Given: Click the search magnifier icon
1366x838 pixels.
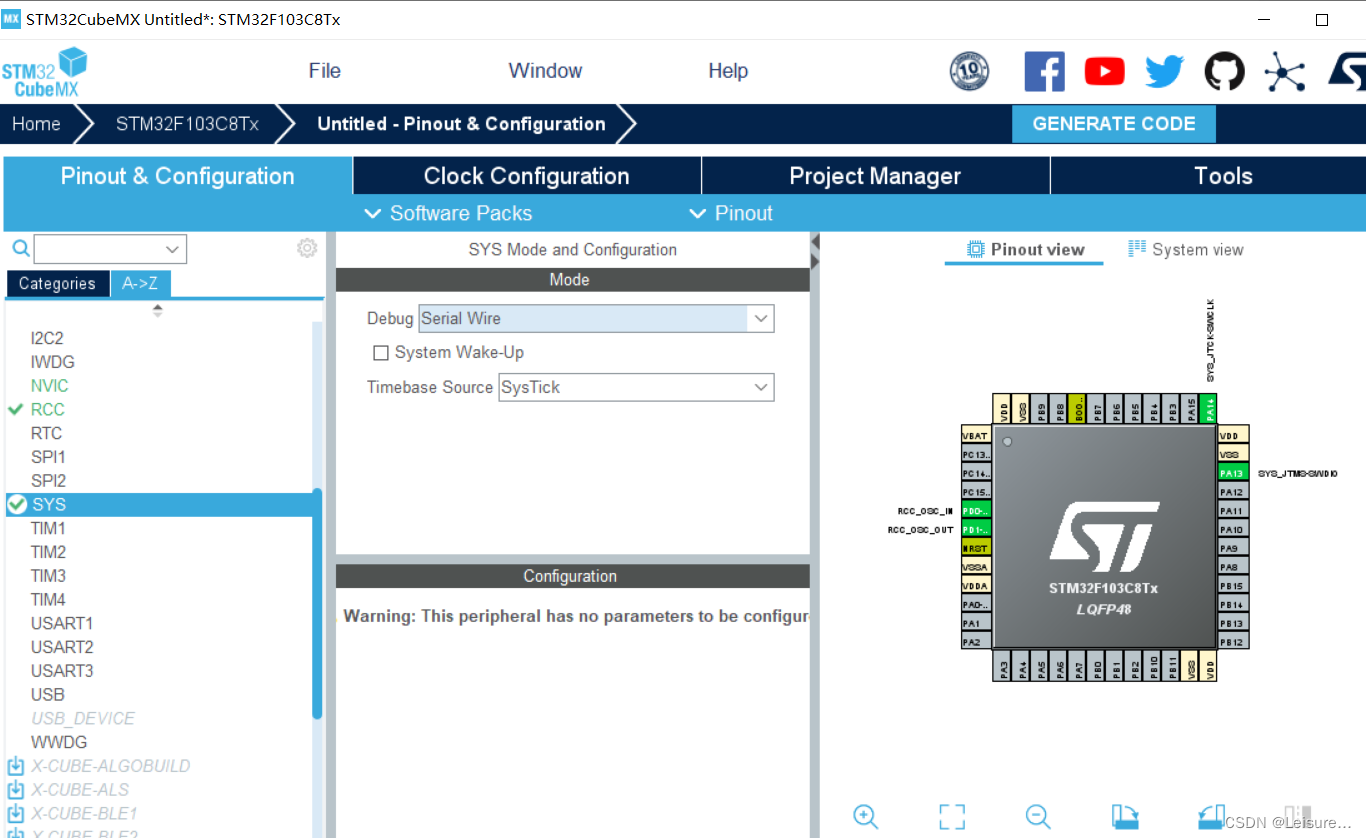Looking at the screenshot, I should pyautogui.click(x=20, y=248).
